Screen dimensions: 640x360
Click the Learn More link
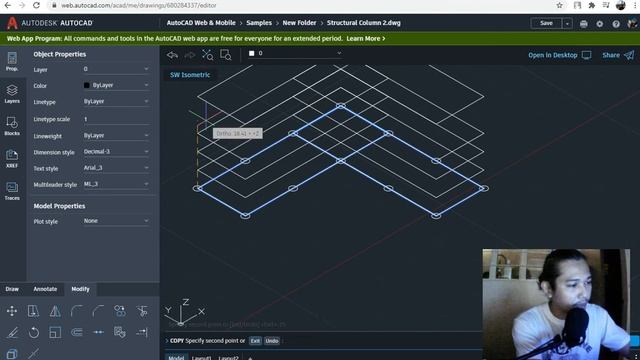366,39
